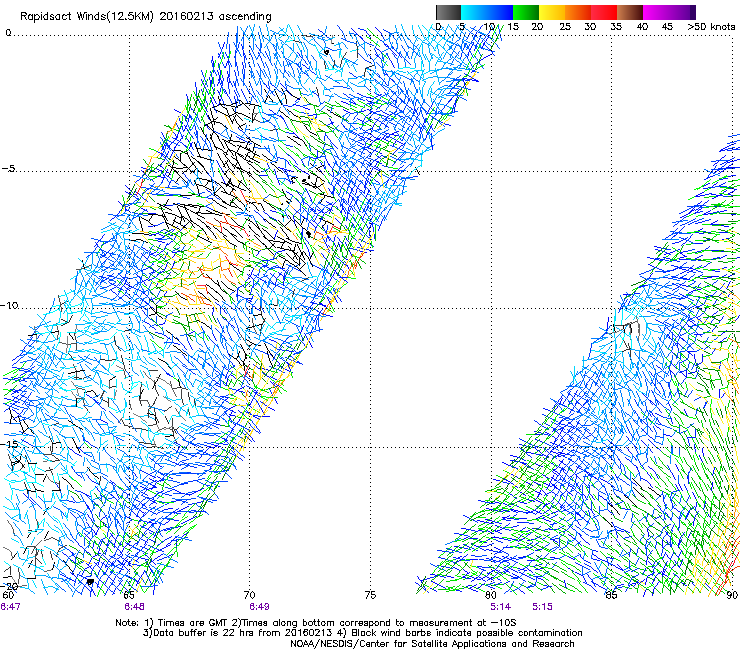Screen dimensions: 740x650
Task: Pick the orange 25-30 knots legend swatch
Action: point(578,12)
